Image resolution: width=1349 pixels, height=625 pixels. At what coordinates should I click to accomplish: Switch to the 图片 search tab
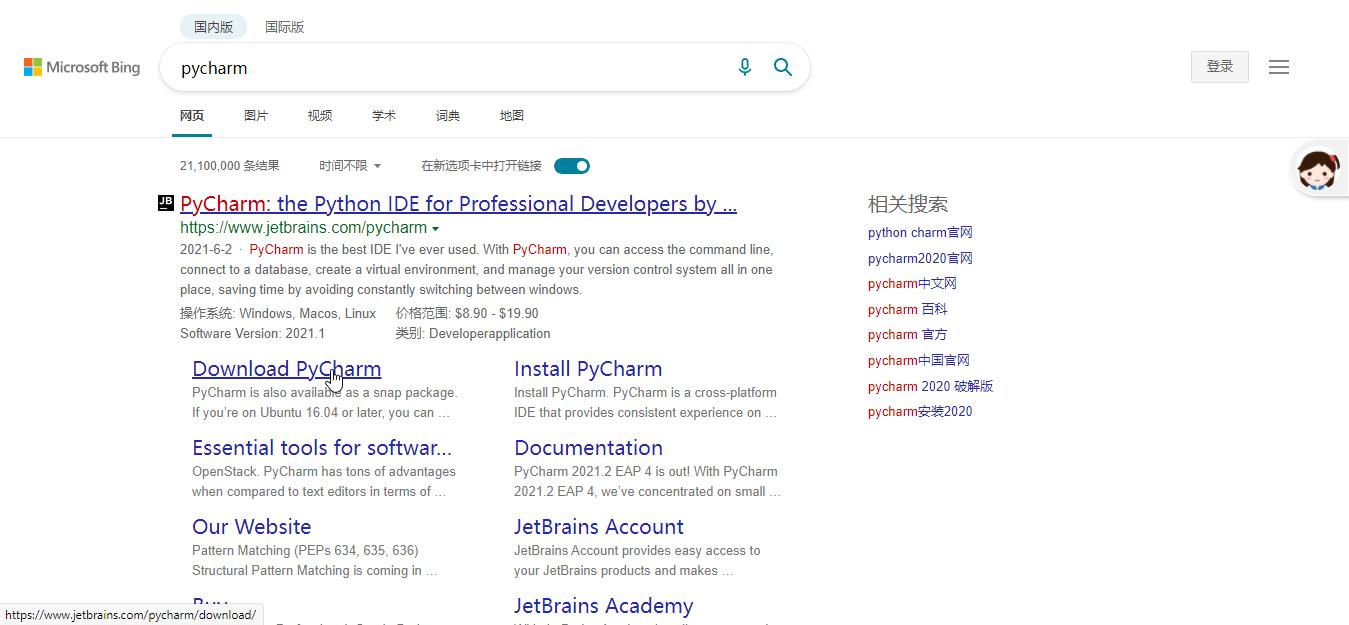pyautogui.click(x=256, y=115)
